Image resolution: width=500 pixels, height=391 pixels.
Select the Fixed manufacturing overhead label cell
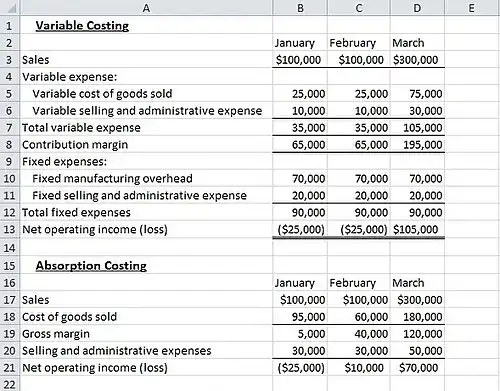(146, 178)
